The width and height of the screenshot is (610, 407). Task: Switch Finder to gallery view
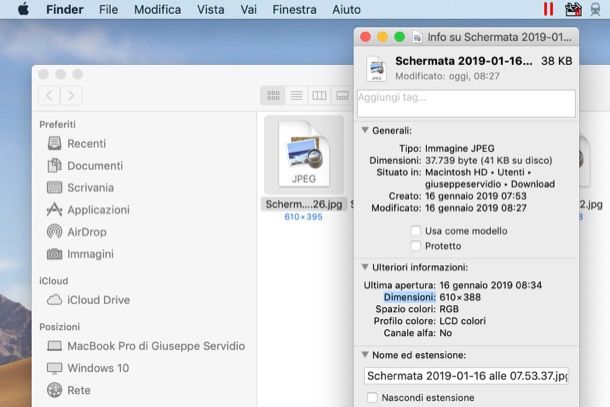342,95
